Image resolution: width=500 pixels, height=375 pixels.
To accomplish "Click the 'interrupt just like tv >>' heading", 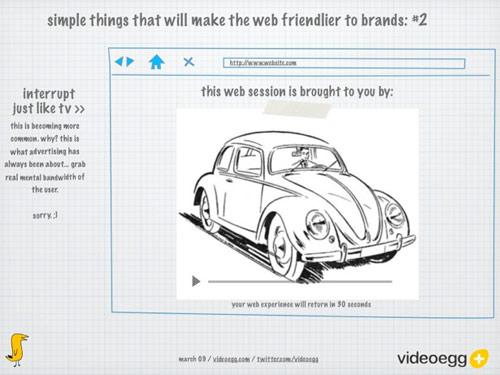I will (49, 101).
